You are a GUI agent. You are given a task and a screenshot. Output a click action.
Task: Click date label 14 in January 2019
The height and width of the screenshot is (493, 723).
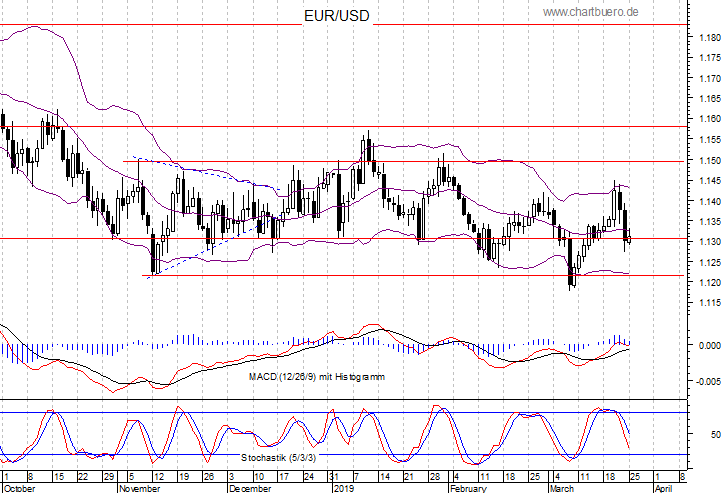click(385, 477)
